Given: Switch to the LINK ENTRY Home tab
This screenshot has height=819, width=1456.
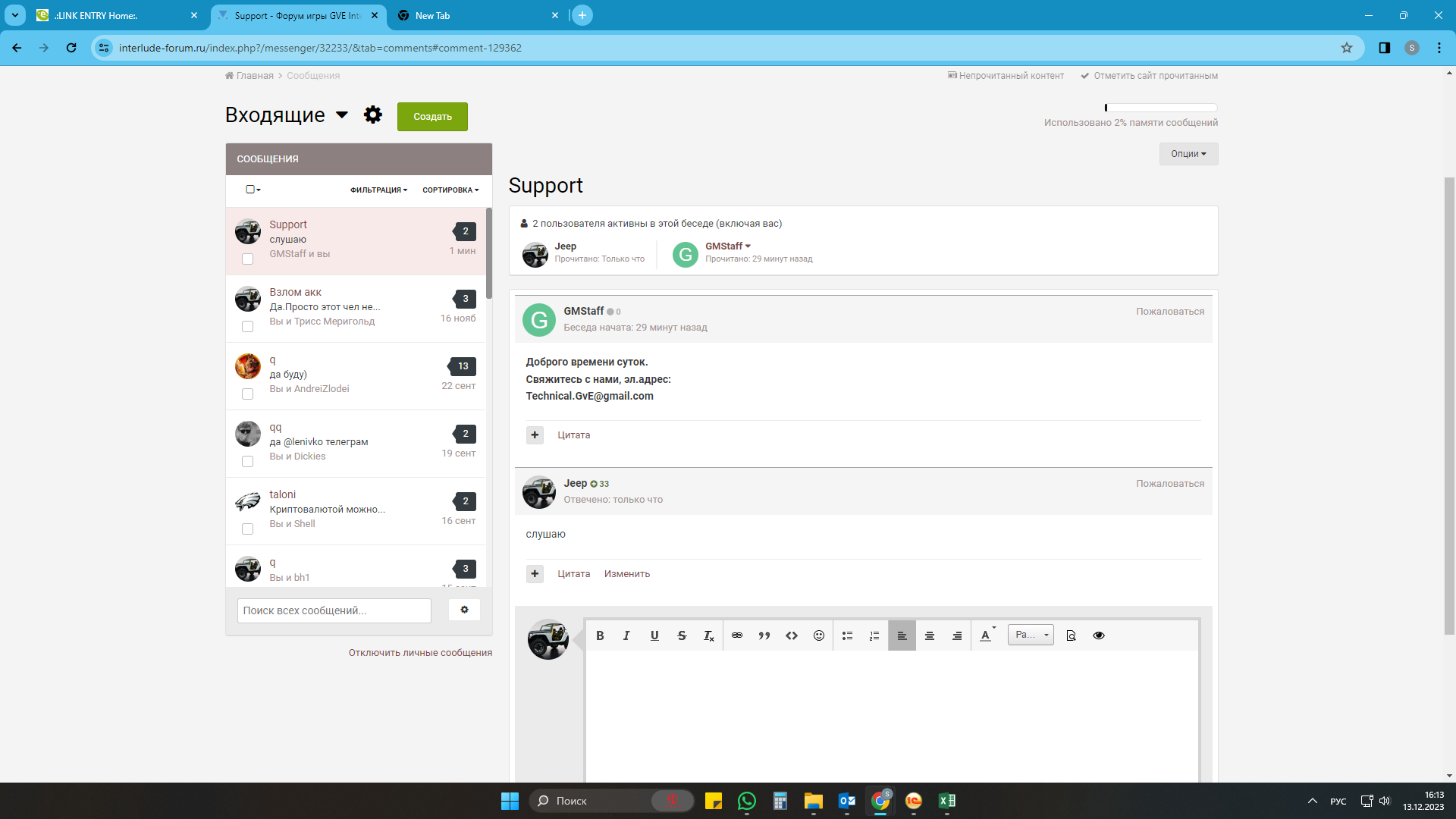Looking at the screenshot, I should pos(118,15).
